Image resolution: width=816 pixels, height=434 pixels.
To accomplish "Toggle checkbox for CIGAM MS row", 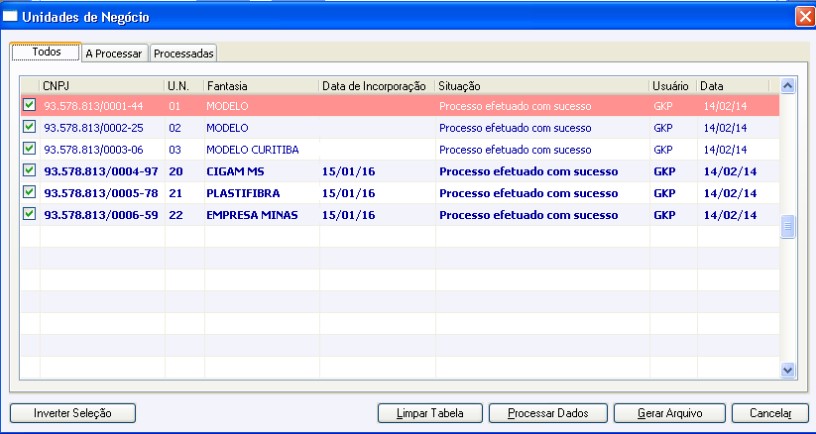I will click(30, 171).
